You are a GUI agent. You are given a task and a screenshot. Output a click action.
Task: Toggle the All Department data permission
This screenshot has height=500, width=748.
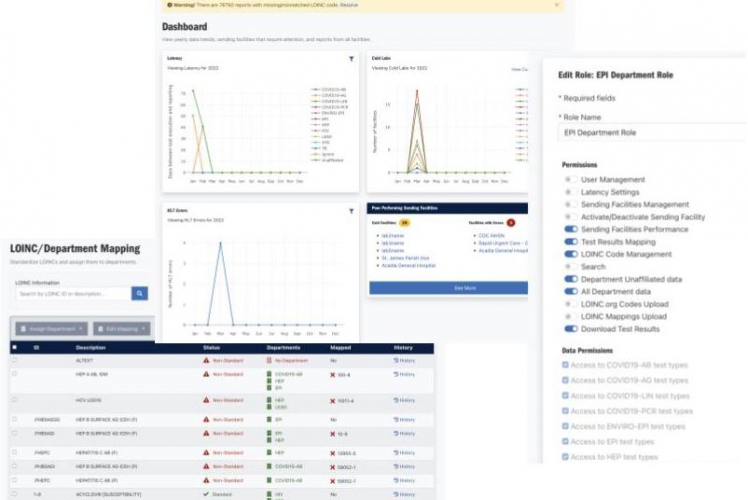pyautogui.click(x=571, y=291)
